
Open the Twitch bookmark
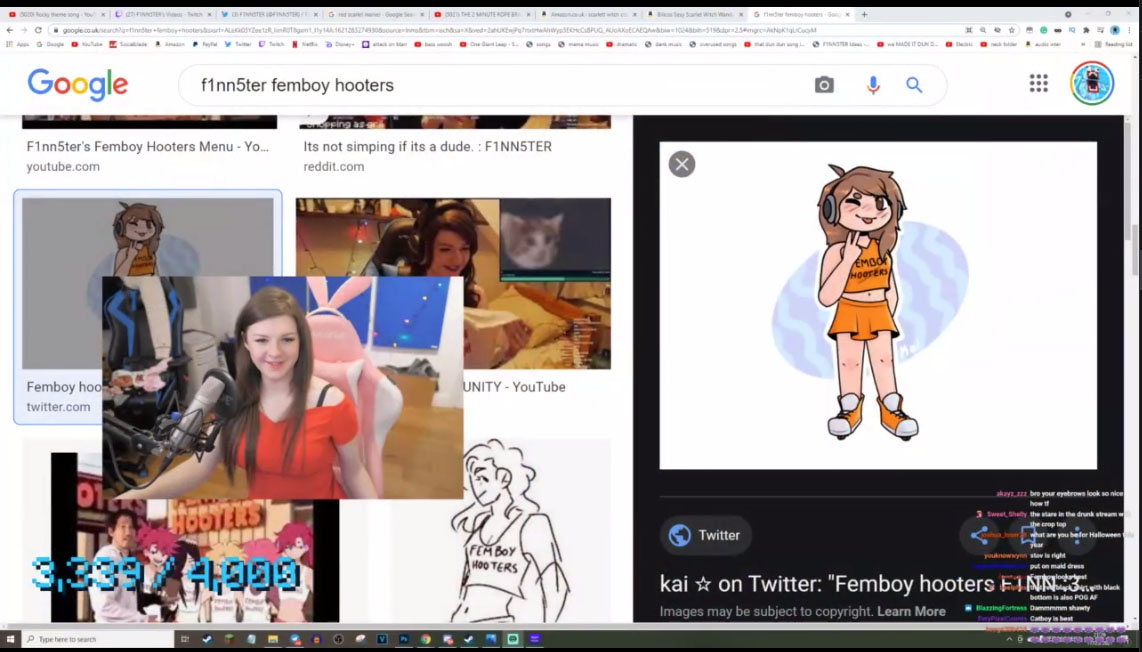tap(272, 44)
